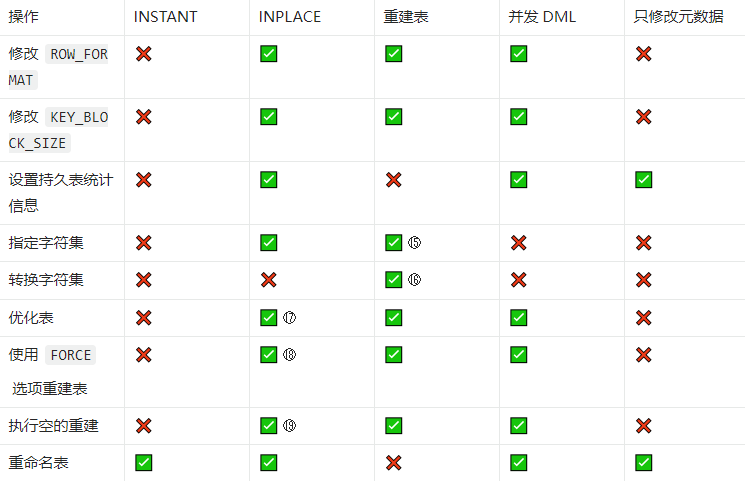Click the red cross under 并发 DML for 指定字符集
The width and height of the screenshot is (745, 481).
(518, 243)
